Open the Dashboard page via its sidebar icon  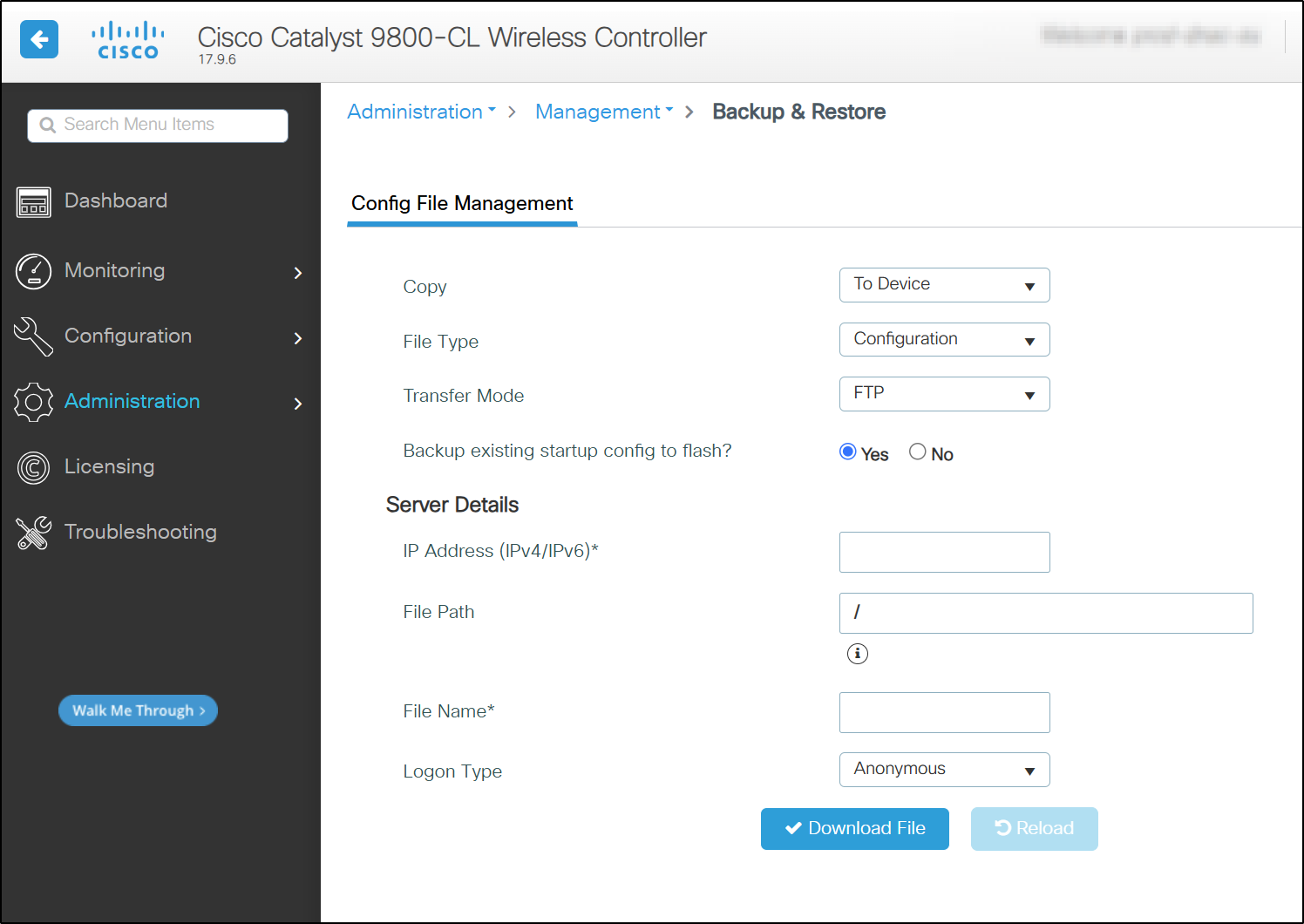(33, 201)
